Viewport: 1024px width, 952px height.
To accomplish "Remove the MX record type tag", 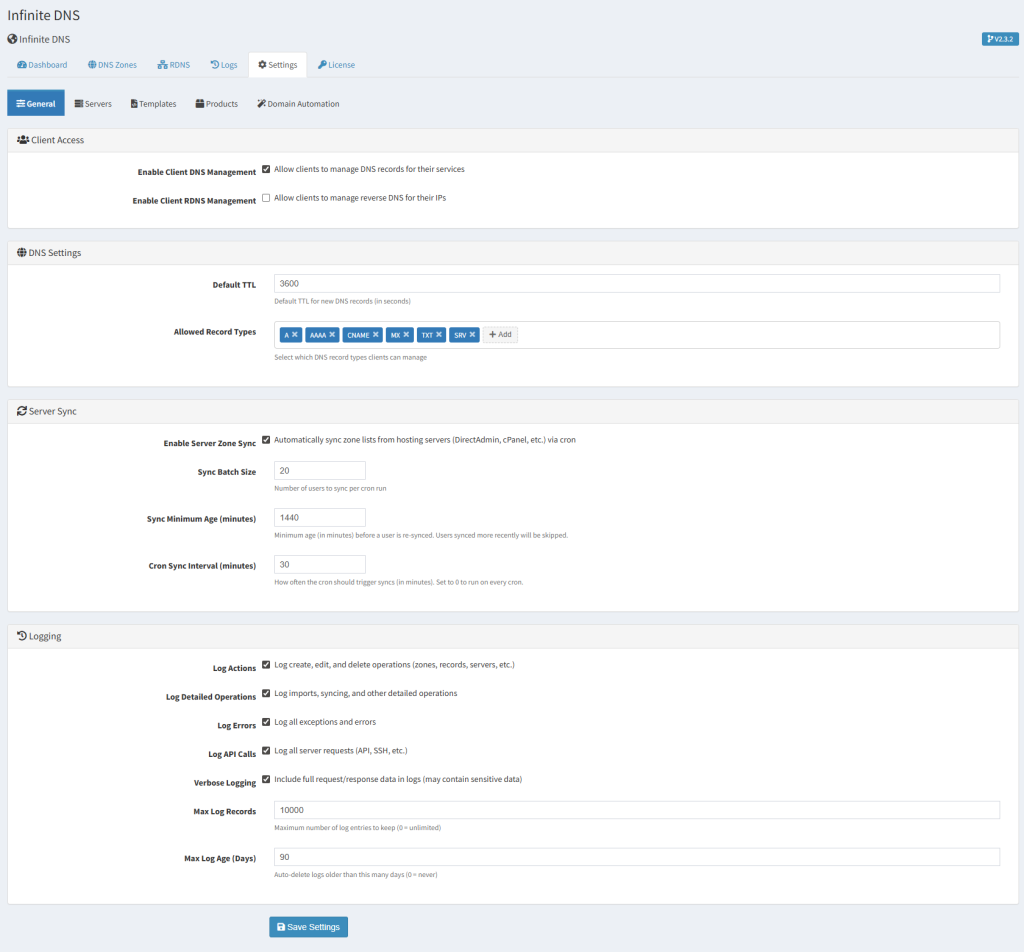I will 406,335.
